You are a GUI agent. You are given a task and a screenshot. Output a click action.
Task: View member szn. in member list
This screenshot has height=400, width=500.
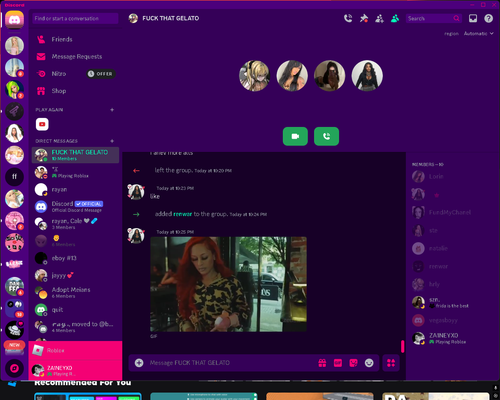click(452, 302)
